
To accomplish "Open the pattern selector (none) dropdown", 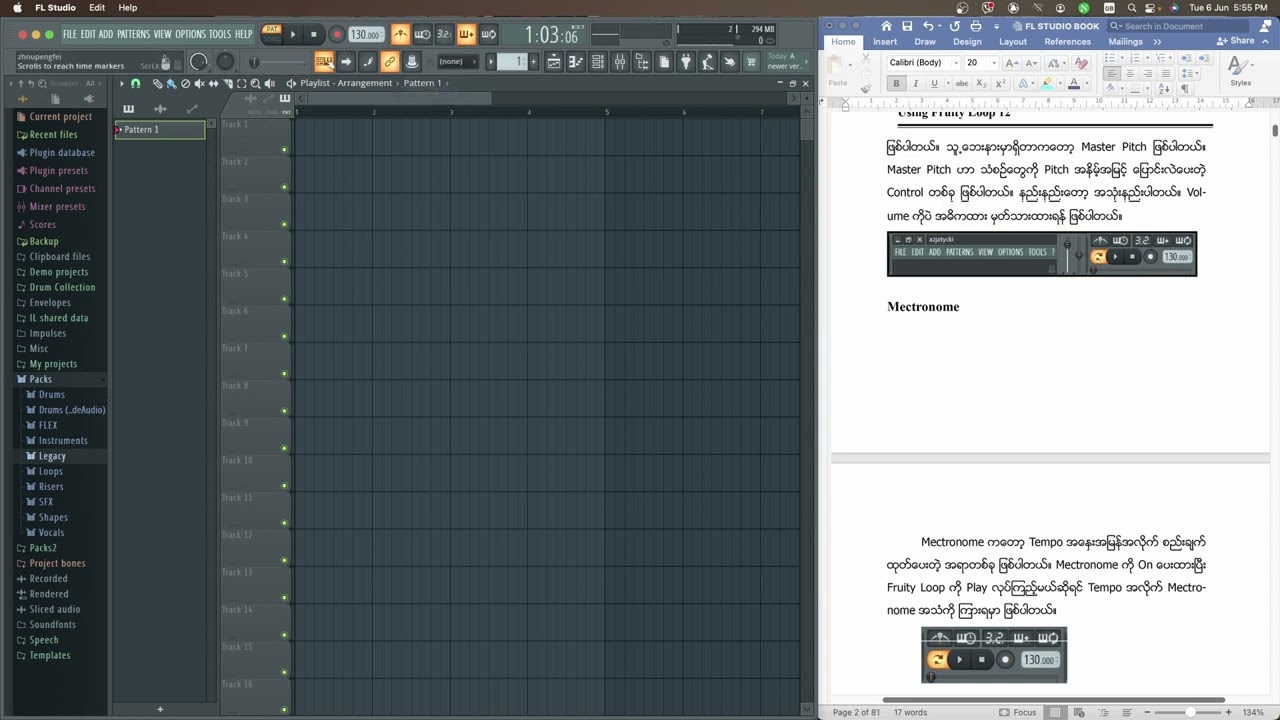I will point(457,62).
